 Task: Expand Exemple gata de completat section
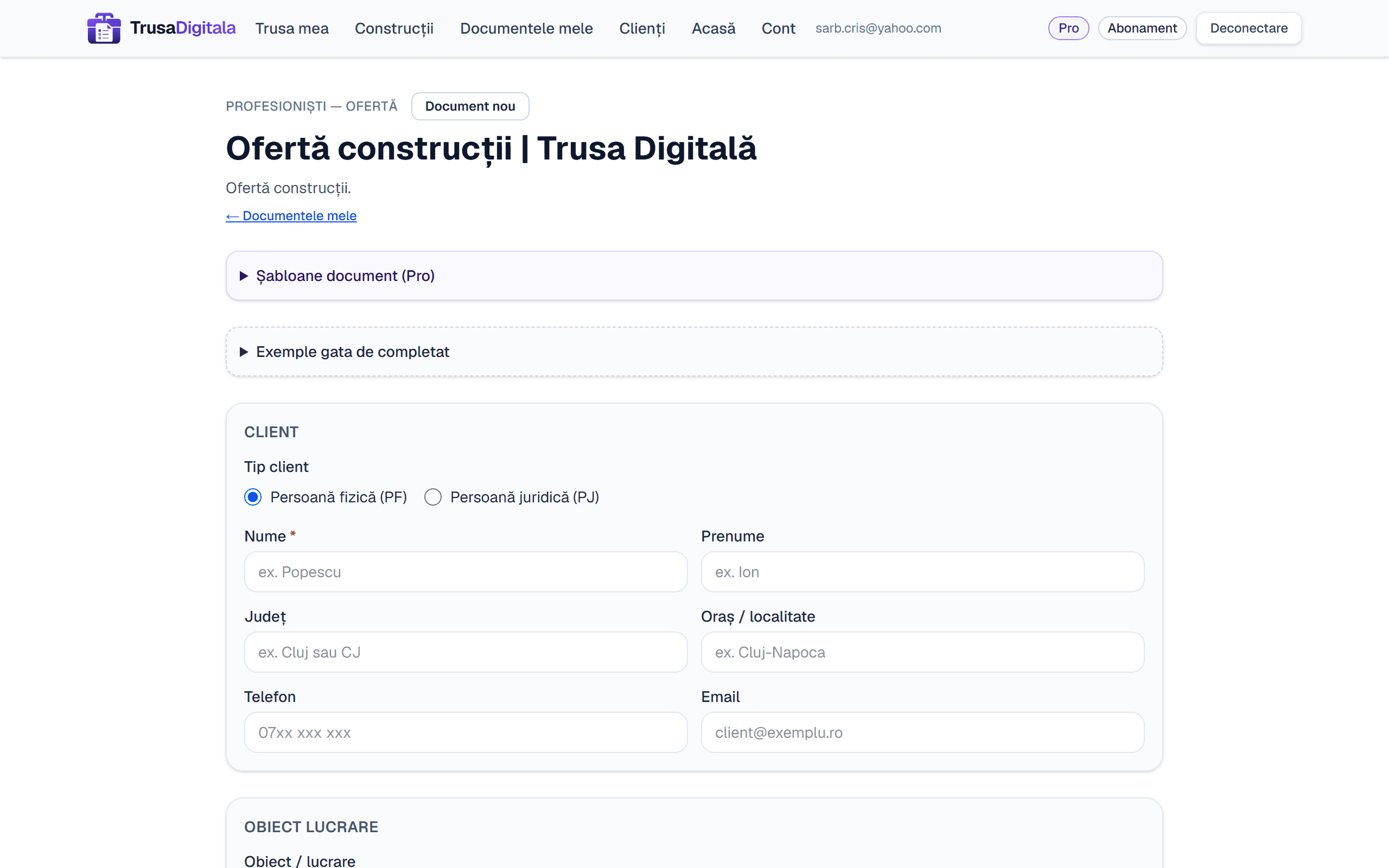point(694,352)
